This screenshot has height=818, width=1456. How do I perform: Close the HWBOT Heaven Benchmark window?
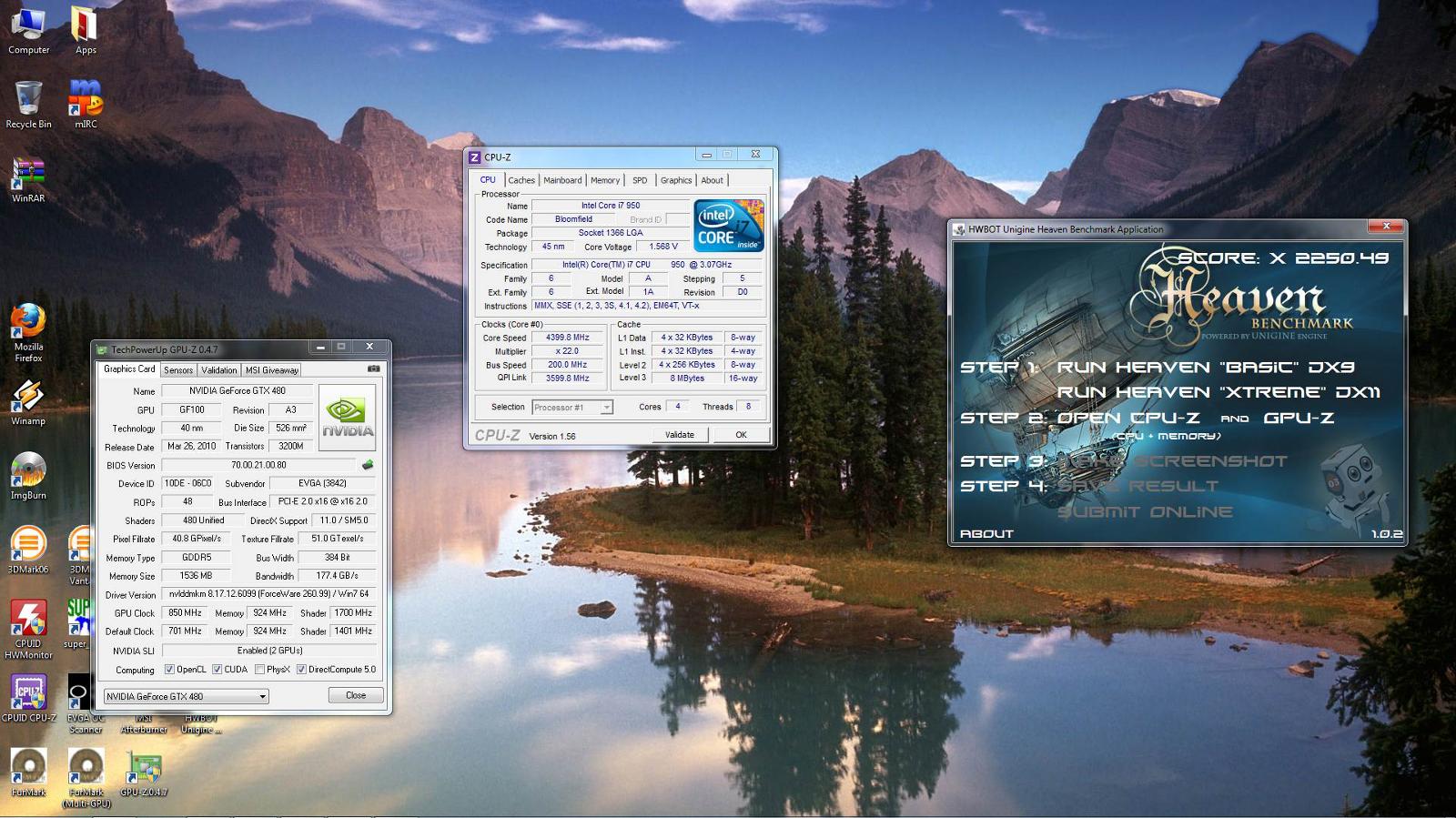[x=1386, y=227]
